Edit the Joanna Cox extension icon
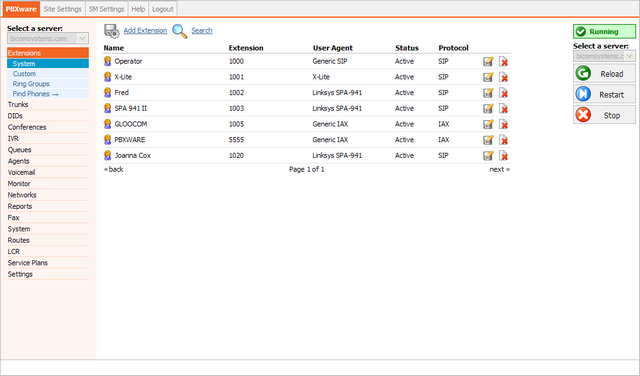 (x=488, y=156)
